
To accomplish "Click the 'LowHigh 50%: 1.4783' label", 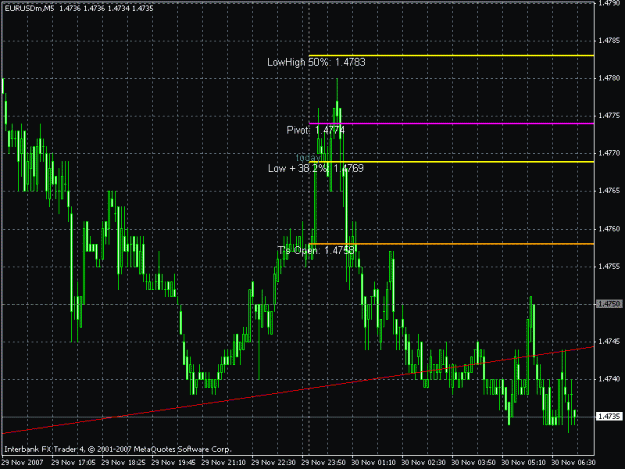I will coord(316,62).
